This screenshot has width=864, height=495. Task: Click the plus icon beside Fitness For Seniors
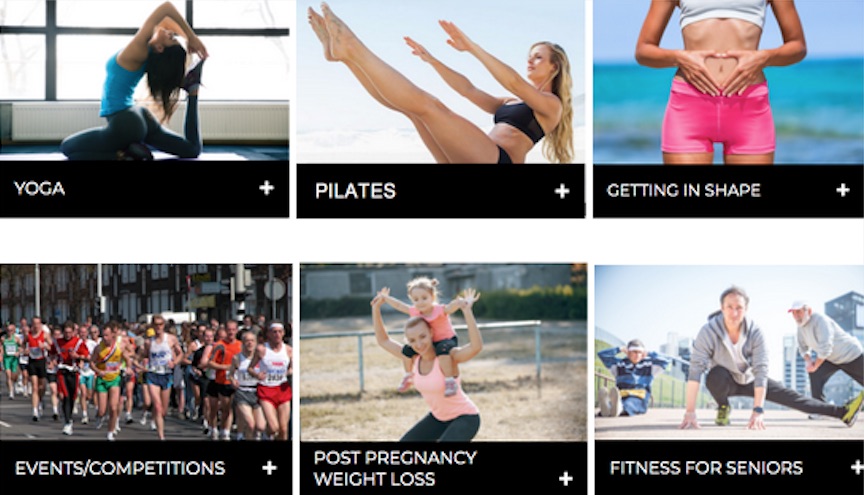[x=857, y=468]
